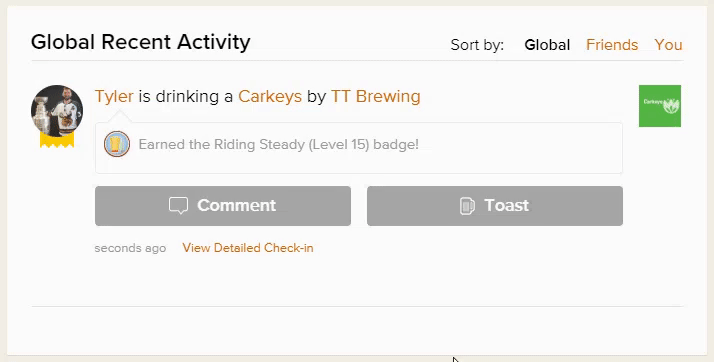The width and height of the screenshot is (714, 362).
Task: Click the seconds ago timestamp
Action: pyautogui.click(x=130, y=248)
